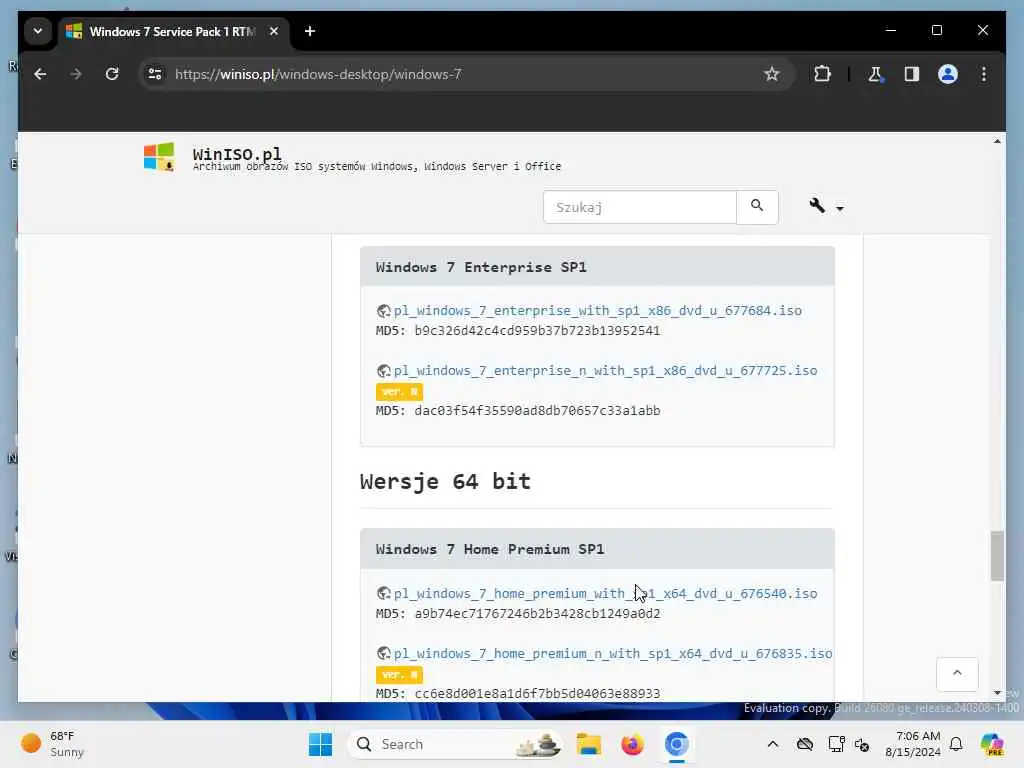Click globe icon beside home_premium x64 676540 link
The image size is (1024, 768).
[384, 594]
